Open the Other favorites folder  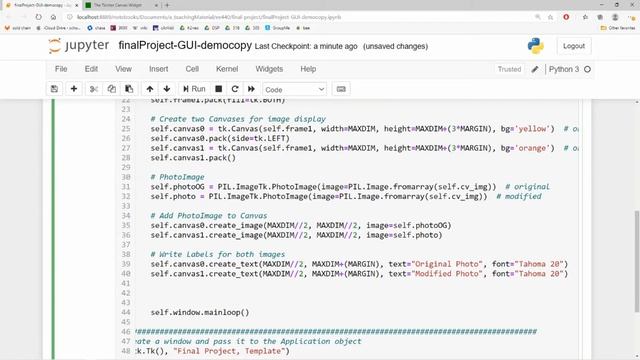pyautogui.click(x=618, y=28)
